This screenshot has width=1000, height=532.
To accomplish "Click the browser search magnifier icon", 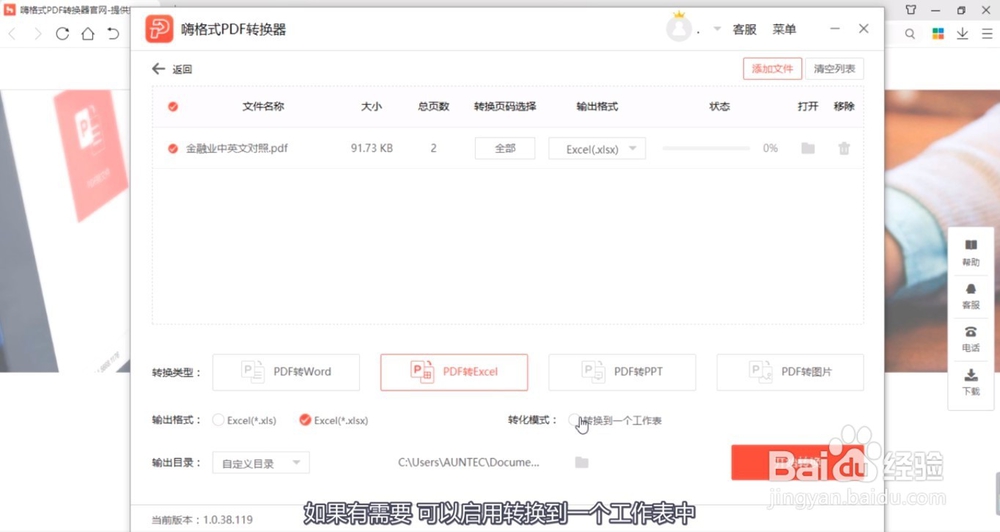I will click(x=910, y=34).
